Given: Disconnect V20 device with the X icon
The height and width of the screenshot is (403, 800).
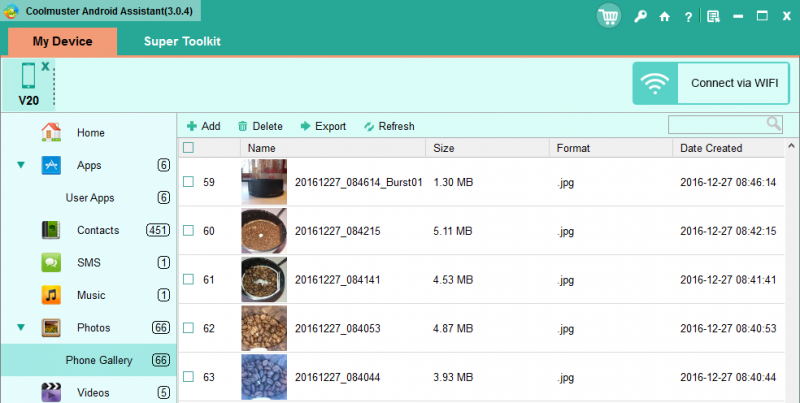Looking at the screenshot, I should [45, 66].
